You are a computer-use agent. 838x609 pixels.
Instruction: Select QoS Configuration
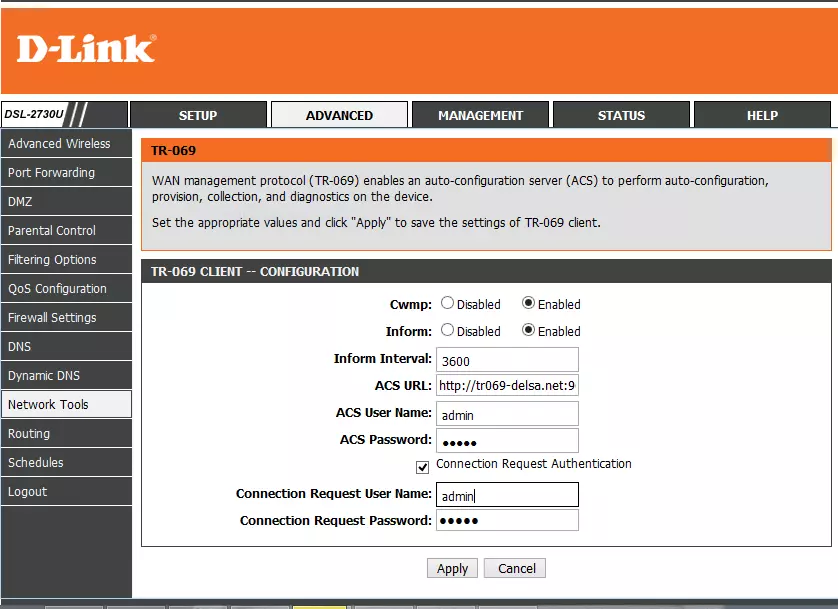[x=66, y=288]
